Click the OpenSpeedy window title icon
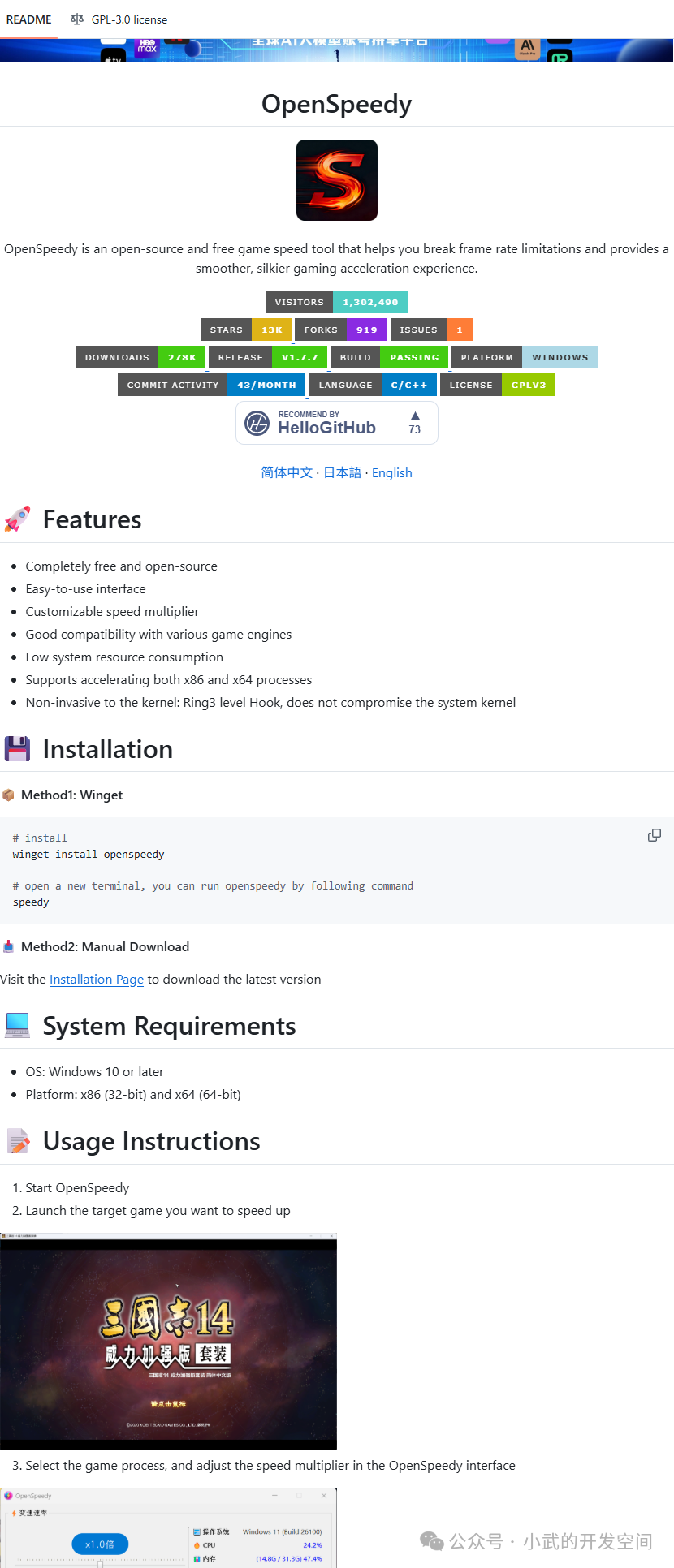This screenshot has width=674, height=1568. tap(9, 1495)
